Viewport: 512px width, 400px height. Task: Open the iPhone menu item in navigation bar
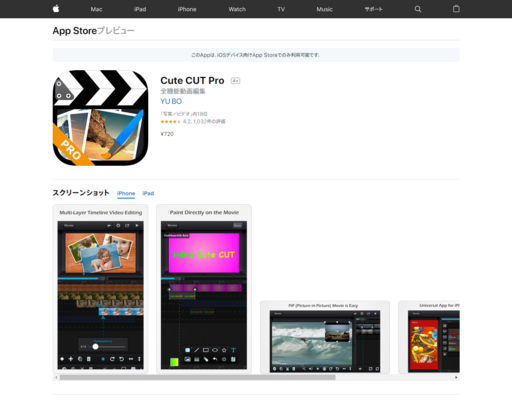(x=187, y=9)
